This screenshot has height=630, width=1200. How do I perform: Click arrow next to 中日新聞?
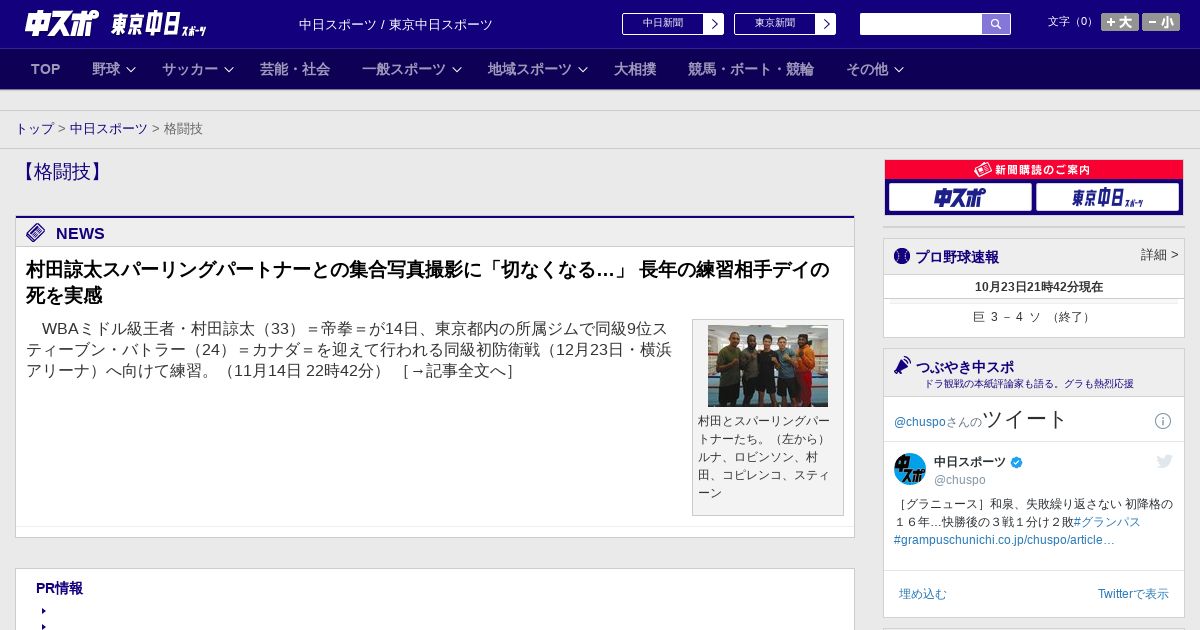(714, 24)
